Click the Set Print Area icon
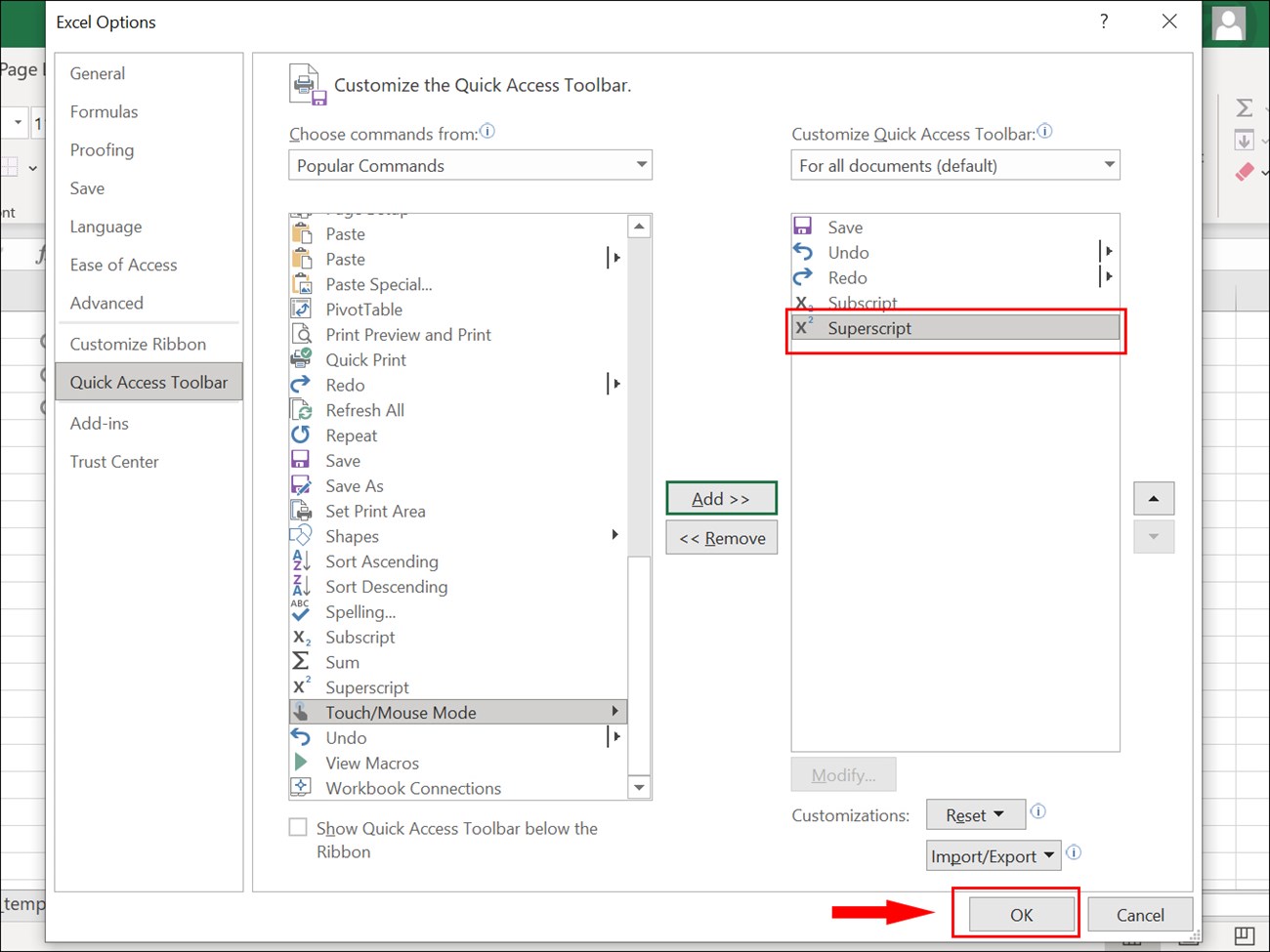 coord(301,511)
